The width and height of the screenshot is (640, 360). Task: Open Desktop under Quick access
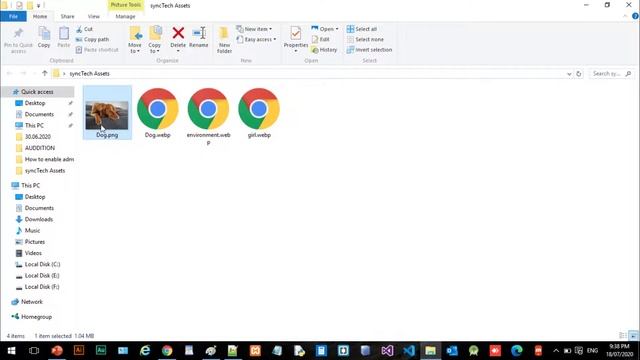coord(35,103)
